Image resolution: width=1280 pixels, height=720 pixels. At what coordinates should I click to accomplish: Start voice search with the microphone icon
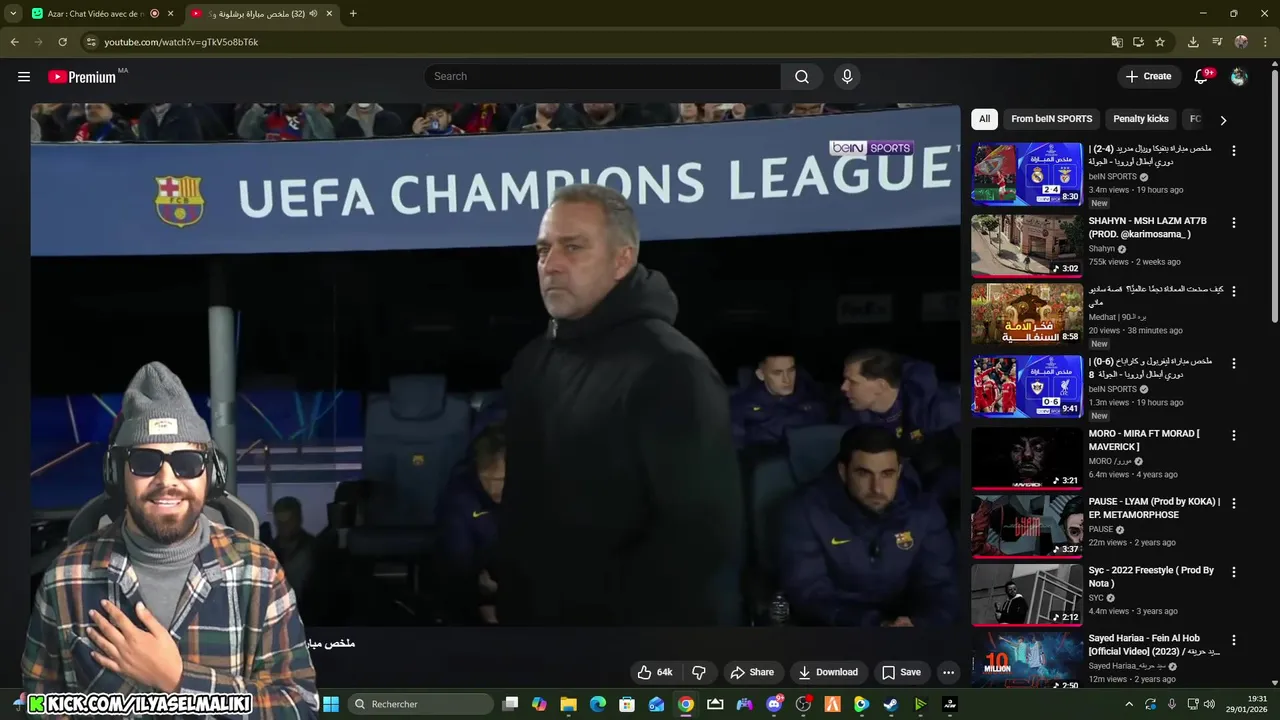847,77
